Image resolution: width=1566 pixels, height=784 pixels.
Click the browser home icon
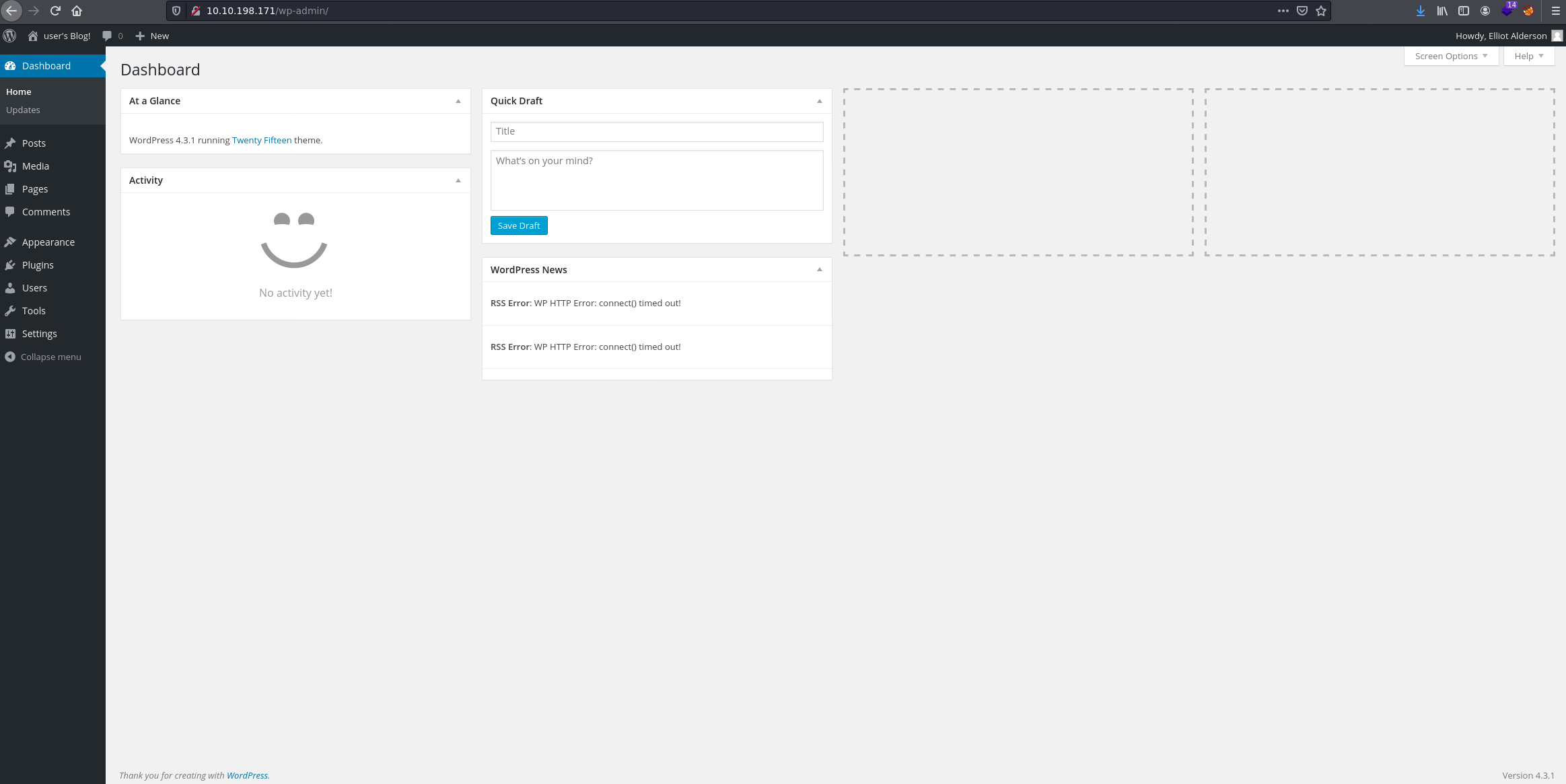coord(77,11)
